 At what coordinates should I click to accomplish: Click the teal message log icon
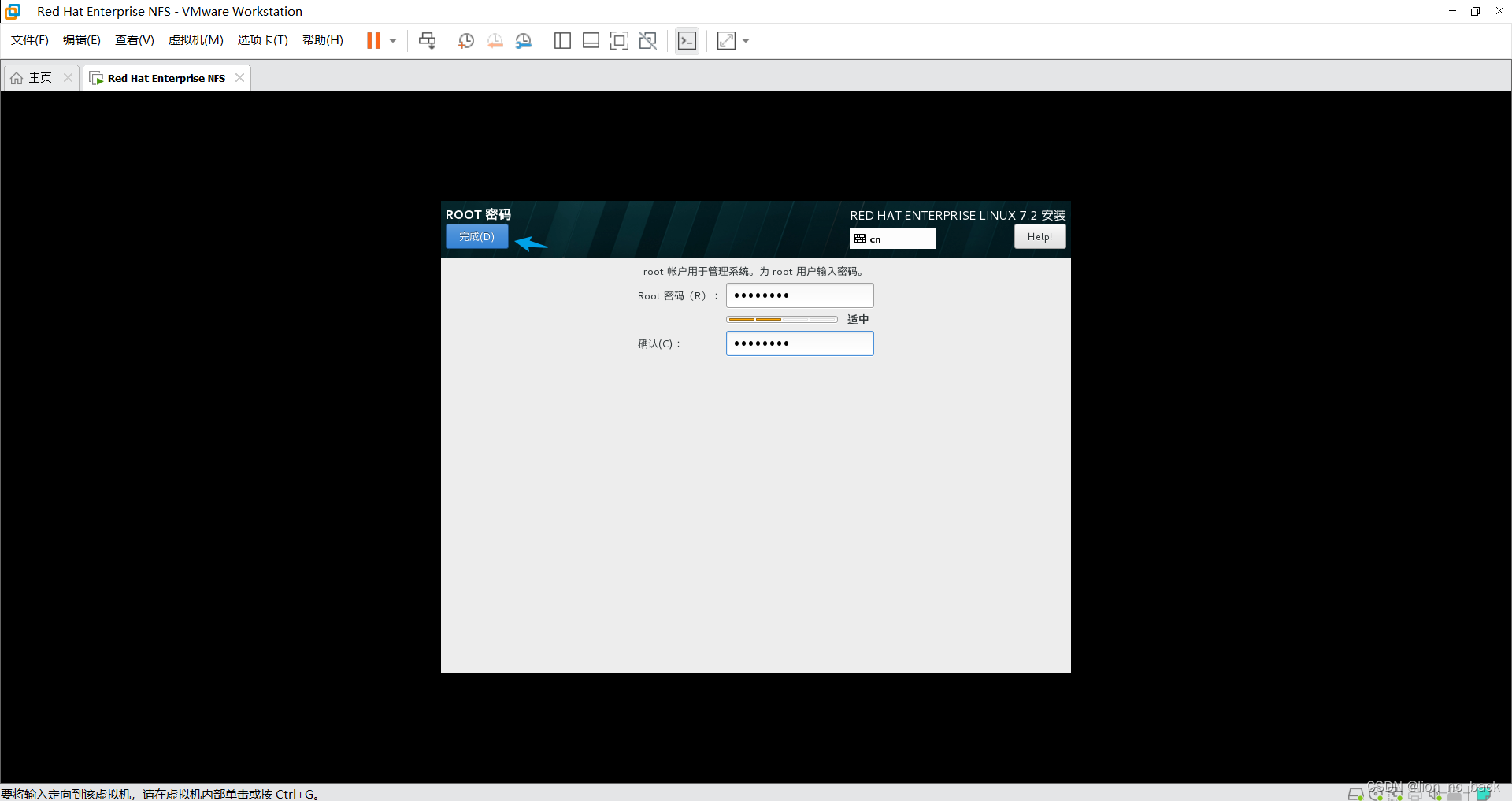click(1483, 794)
